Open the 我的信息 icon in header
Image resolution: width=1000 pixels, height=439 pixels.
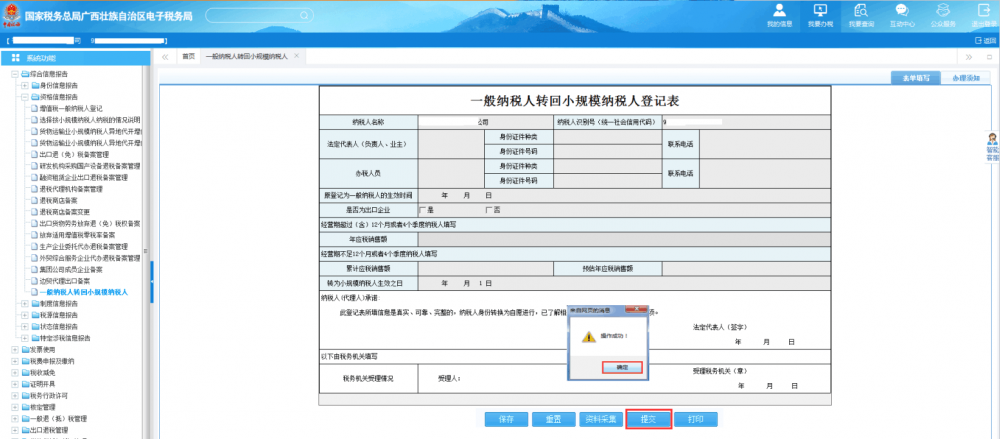click(x=777, y=13)
